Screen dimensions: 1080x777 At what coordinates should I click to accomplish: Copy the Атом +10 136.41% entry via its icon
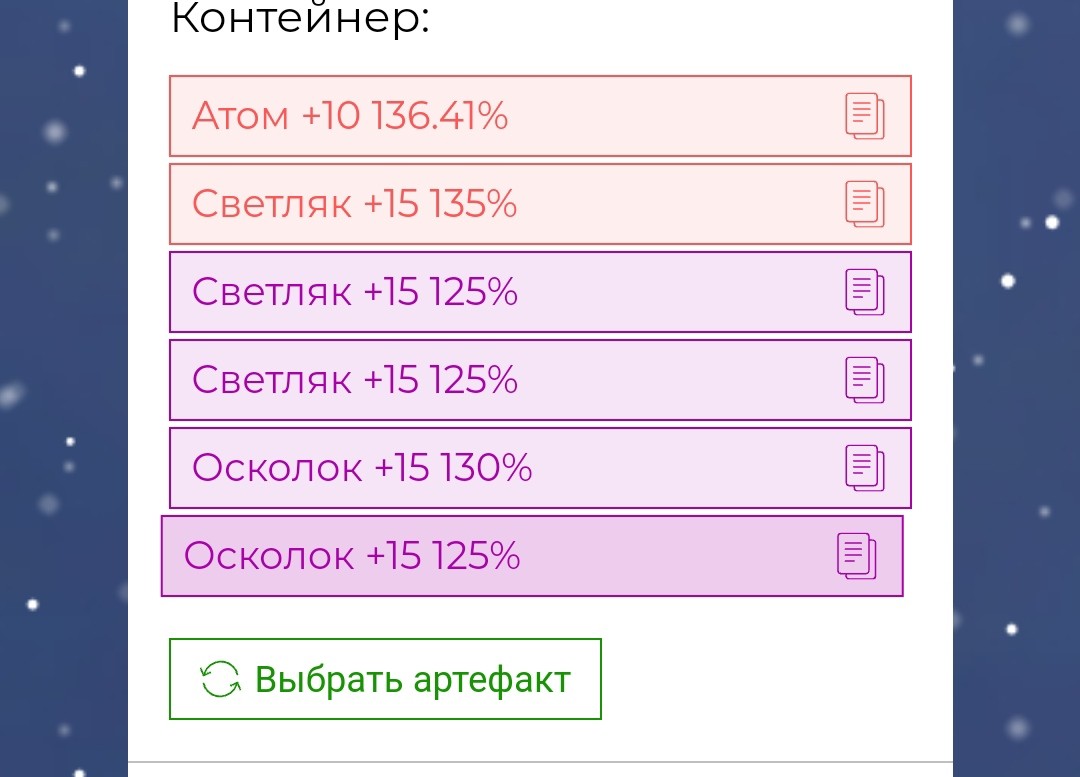865,116
